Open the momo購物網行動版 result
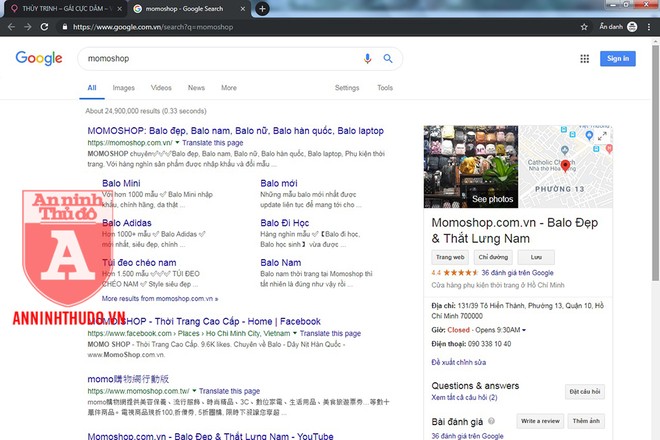 128,379
